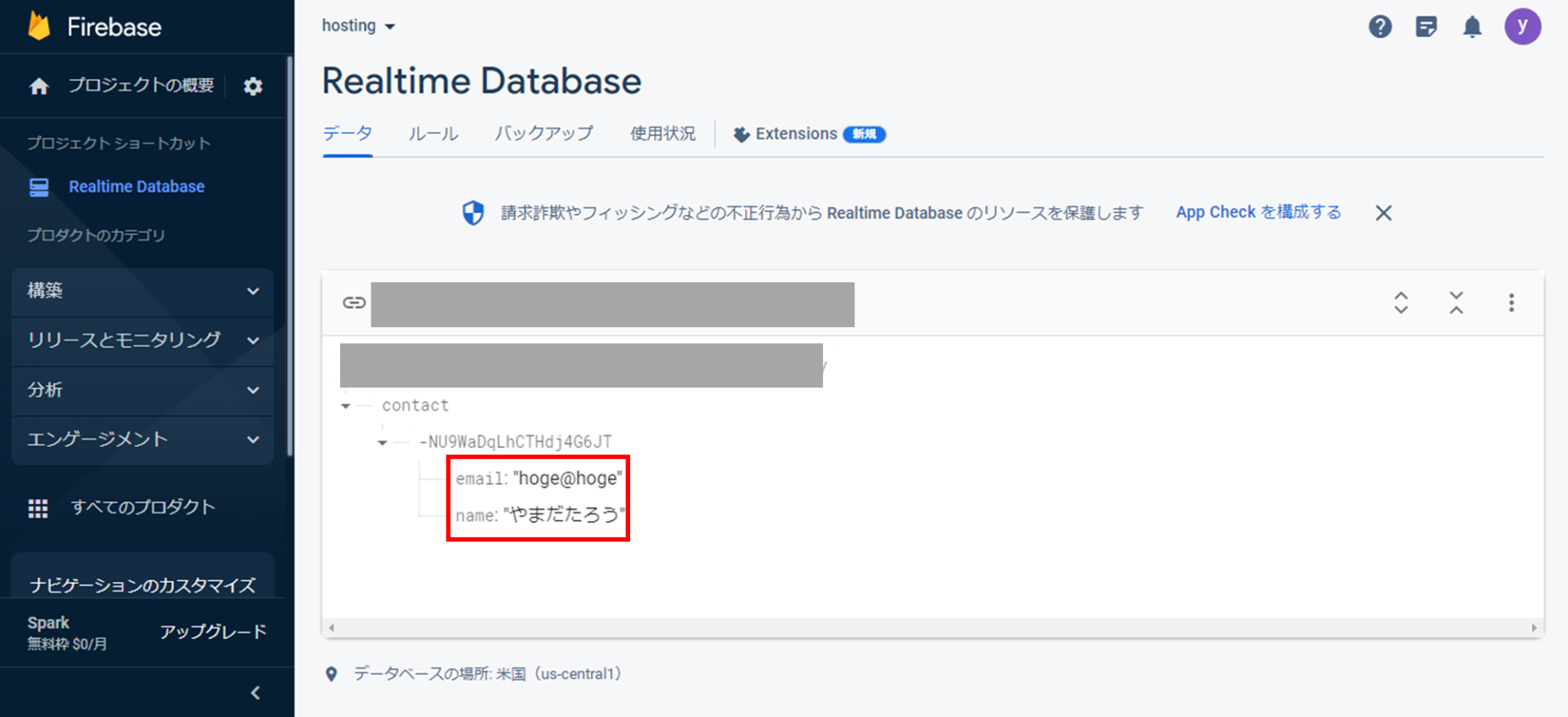
Task: Open the data panel overflow menu
Action: click(1512, 303)
